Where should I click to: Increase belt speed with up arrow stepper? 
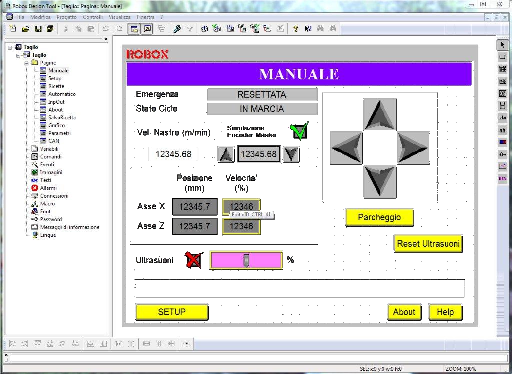226,154
